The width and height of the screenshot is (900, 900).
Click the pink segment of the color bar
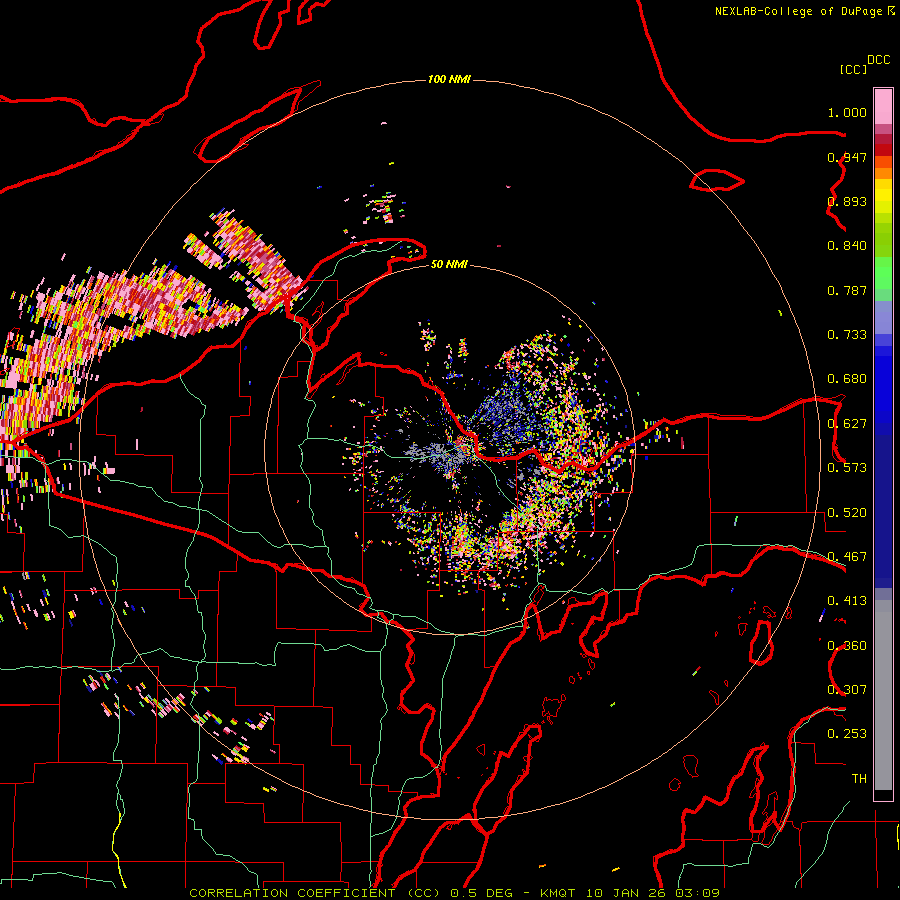pyautogui.click(x=883, y=107)
